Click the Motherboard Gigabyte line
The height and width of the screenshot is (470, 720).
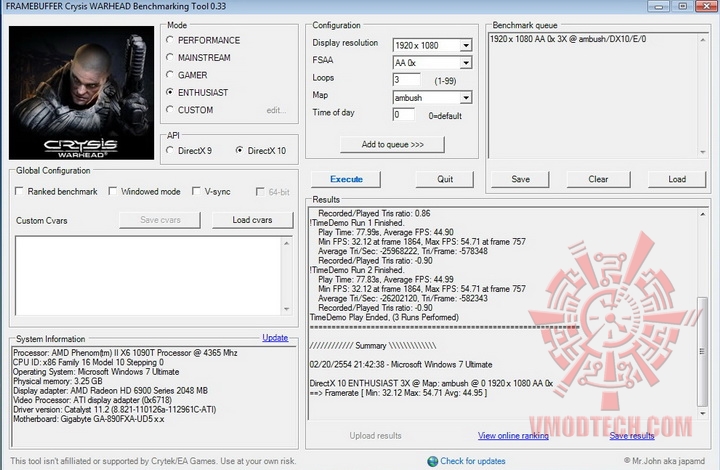click(89, 419)
